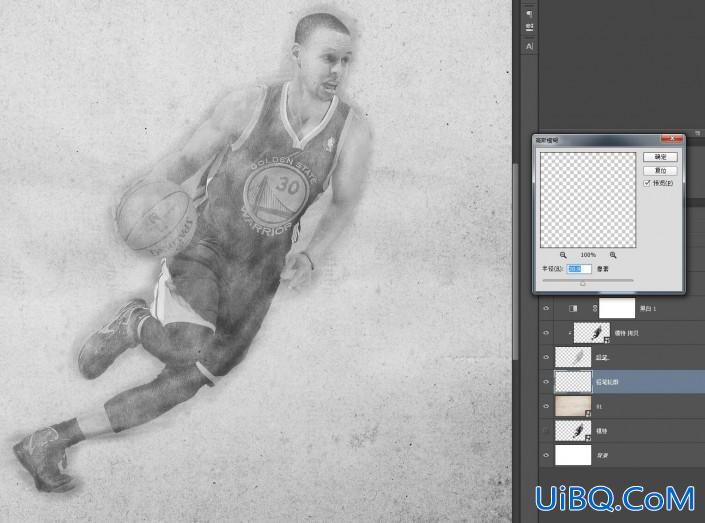
Task: Click the pencil sketch layer thumbnail
Action: [x=573, y=358]
